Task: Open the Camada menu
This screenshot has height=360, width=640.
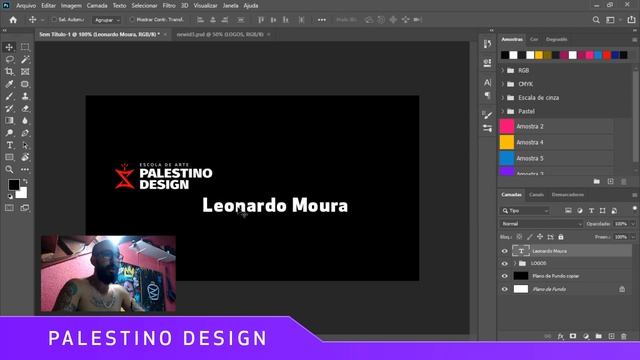Action: 97,6
